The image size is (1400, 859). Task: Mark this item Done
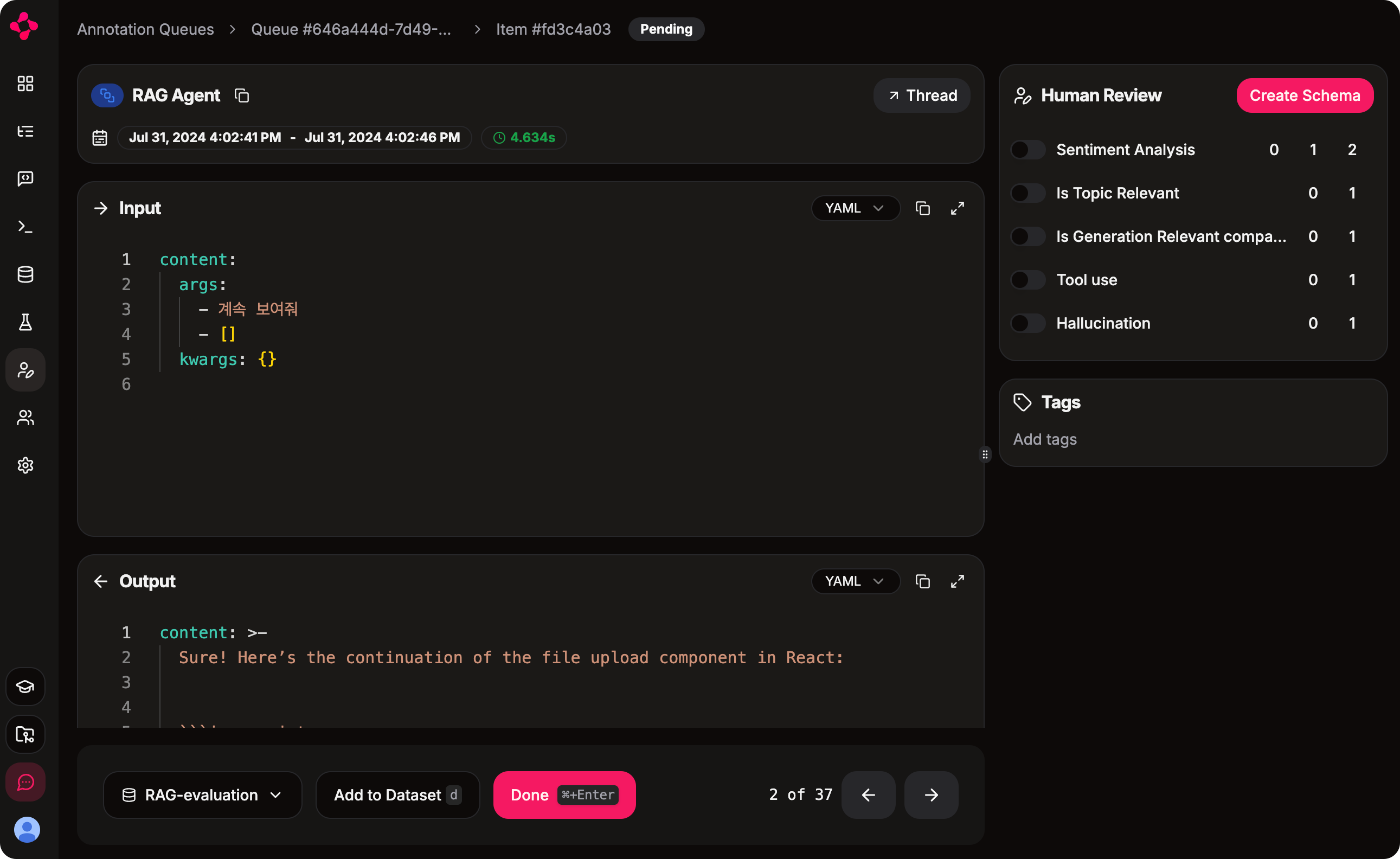(x=564, y=795)
